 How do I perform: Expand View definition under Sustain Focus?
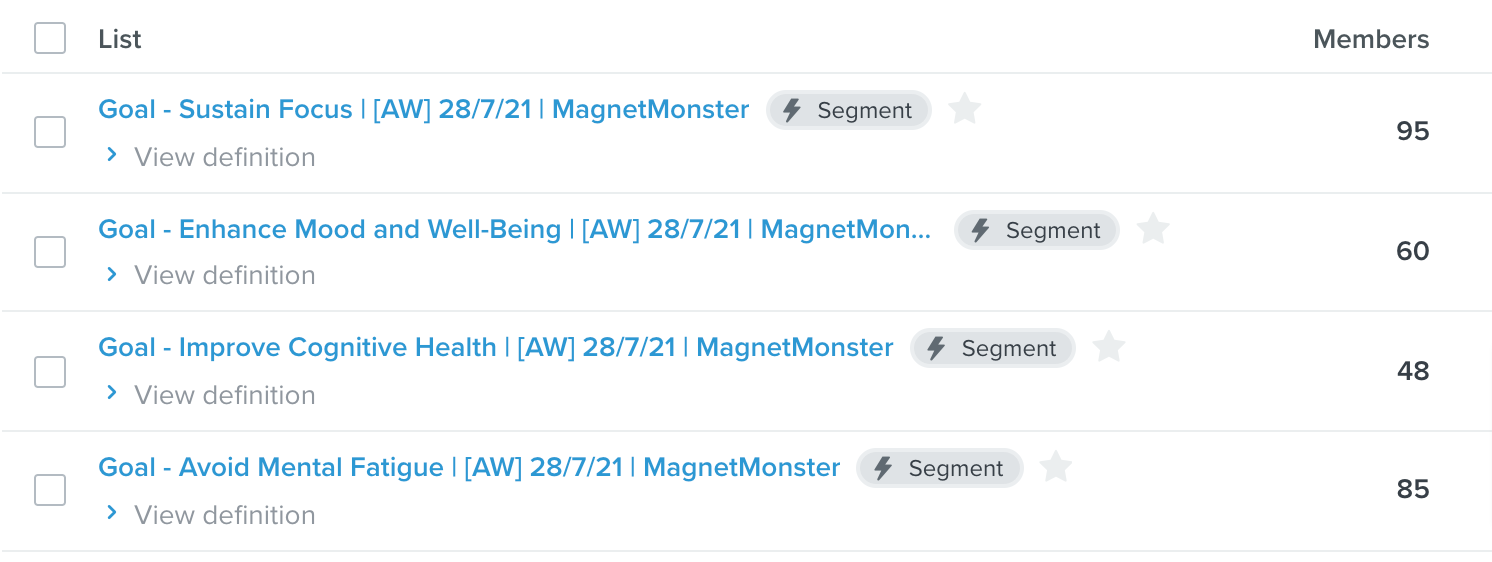pos(211,157)
